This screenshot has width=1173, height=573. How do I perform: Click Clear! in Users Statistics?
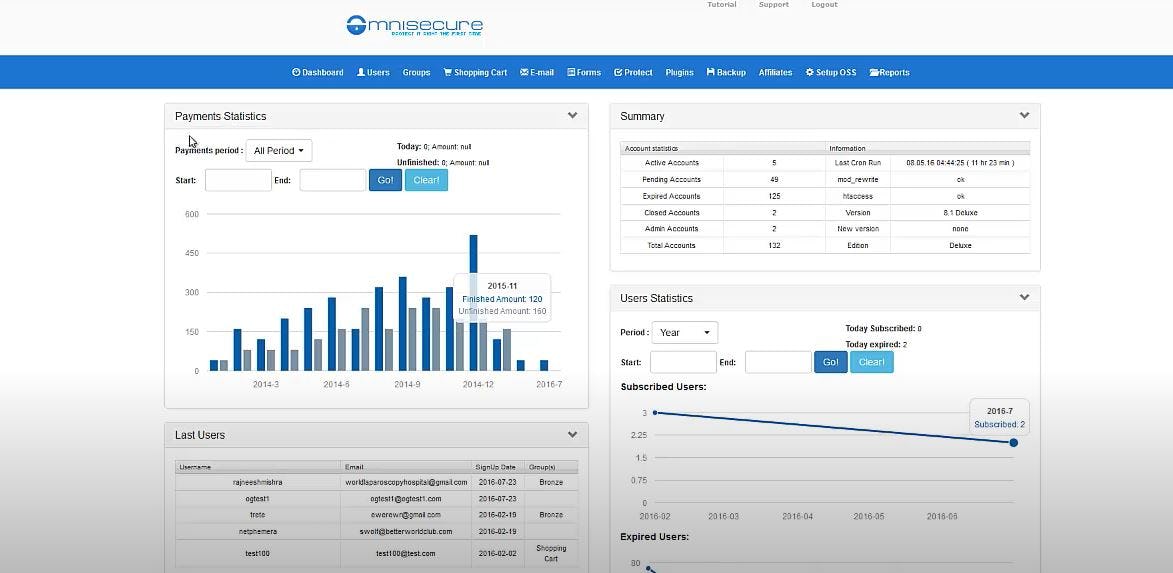point(872,362)
